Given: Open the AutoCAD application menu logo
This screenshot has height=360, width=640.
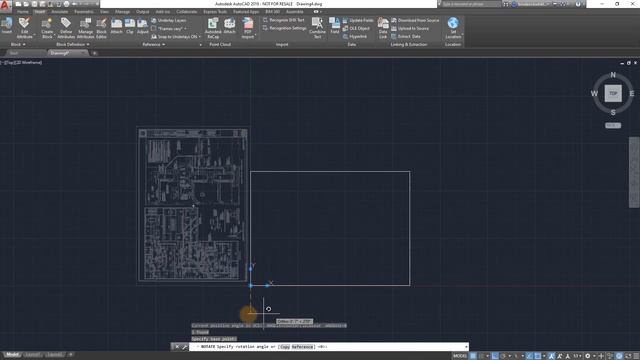Looking at the screenshot, I should pyautogui.click(x=5, y=5).
